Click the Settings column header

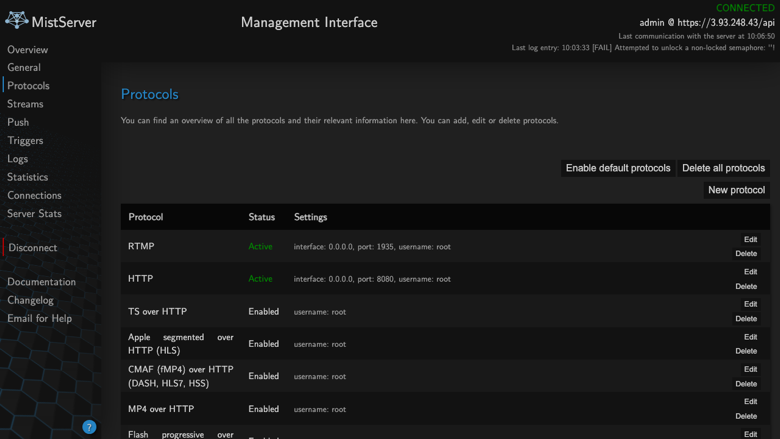coord(310,217)
